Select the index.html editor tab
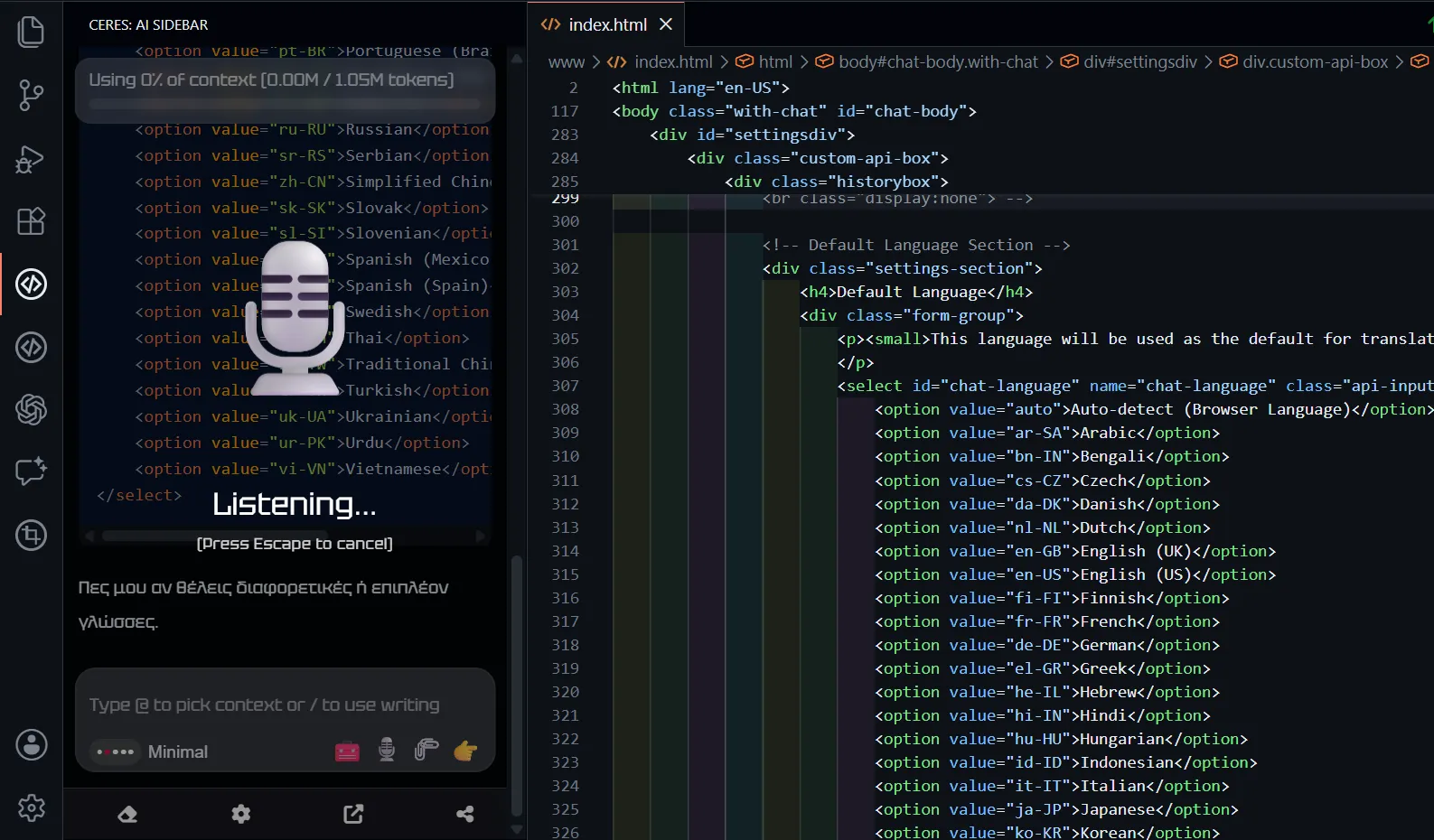The image size is (1434, 840). point(606,24)
